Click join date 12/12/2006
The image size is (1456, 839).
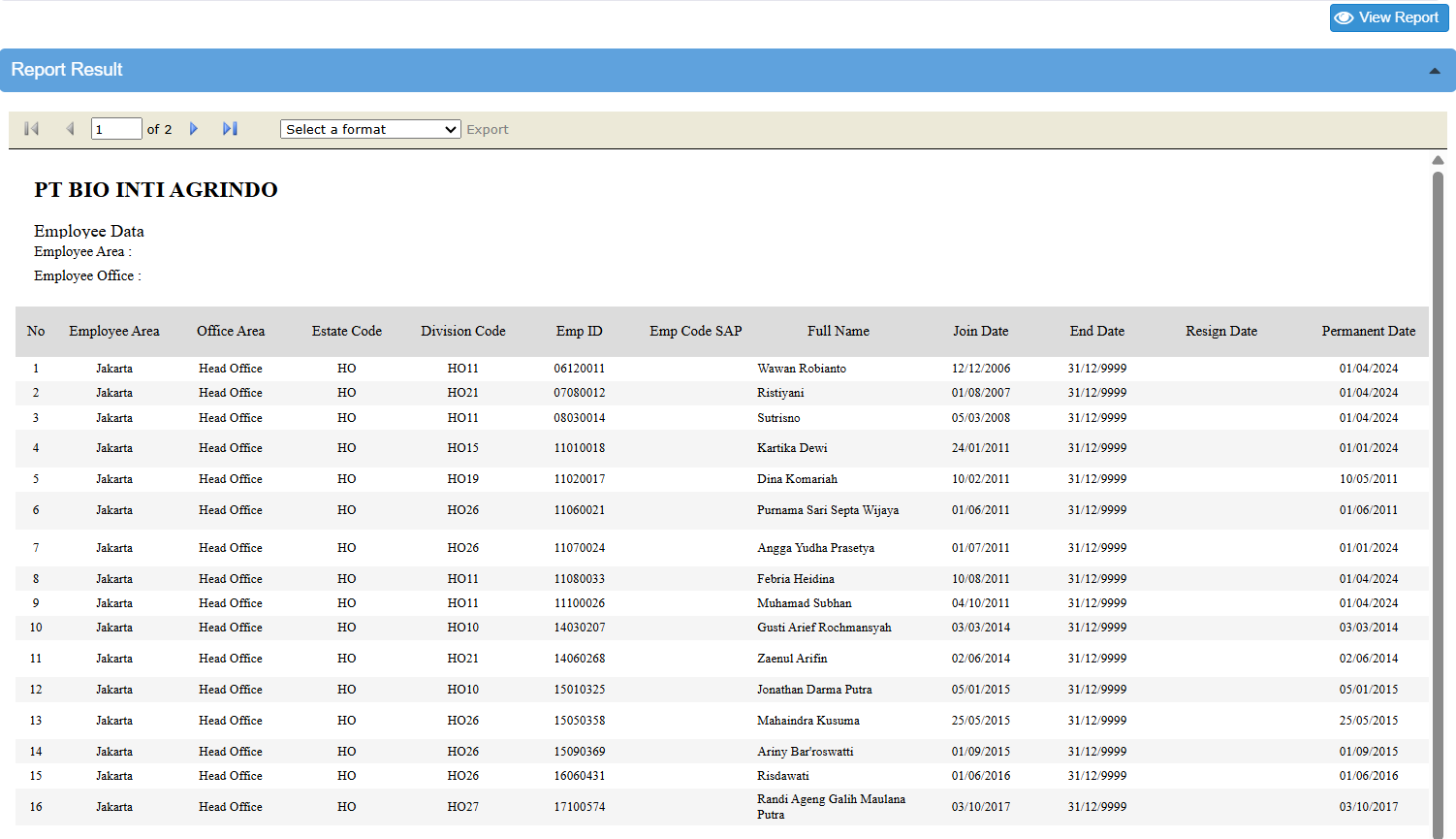tap(981, 369)
